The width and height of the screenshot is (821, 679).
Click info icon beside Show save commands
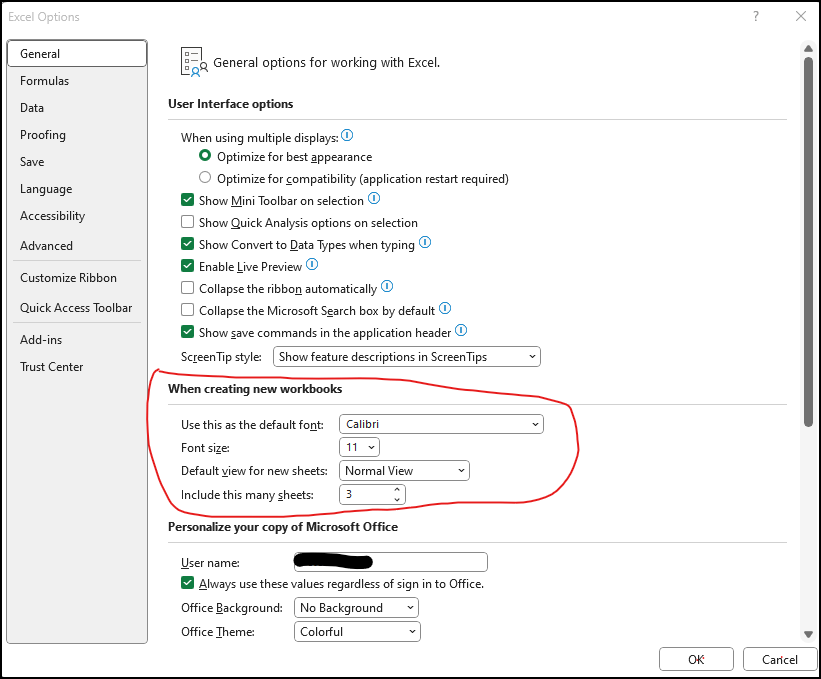coord(461,331)
